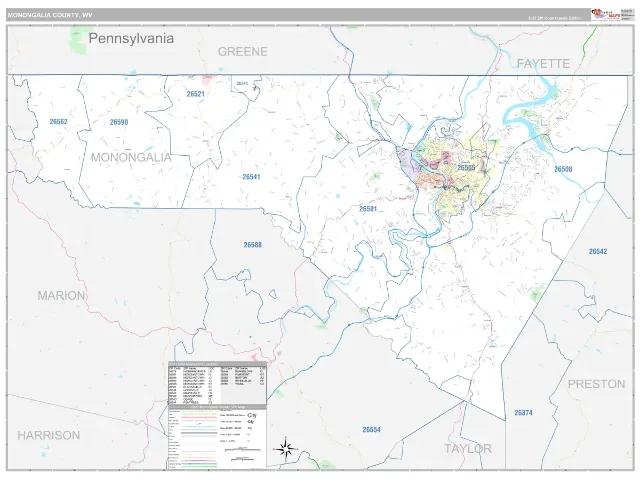
Task: Click the "Pennsylvania" state label
Action: click(x=131, y=38)
